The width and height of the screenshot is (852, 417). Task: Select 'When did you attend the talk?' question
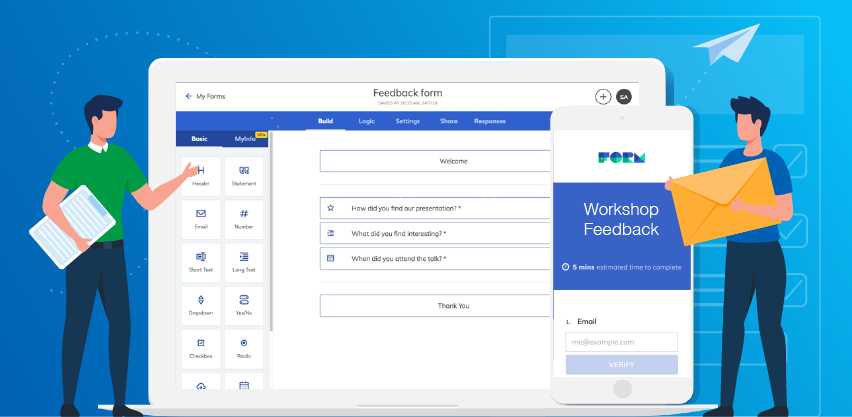tap(435, 259)
